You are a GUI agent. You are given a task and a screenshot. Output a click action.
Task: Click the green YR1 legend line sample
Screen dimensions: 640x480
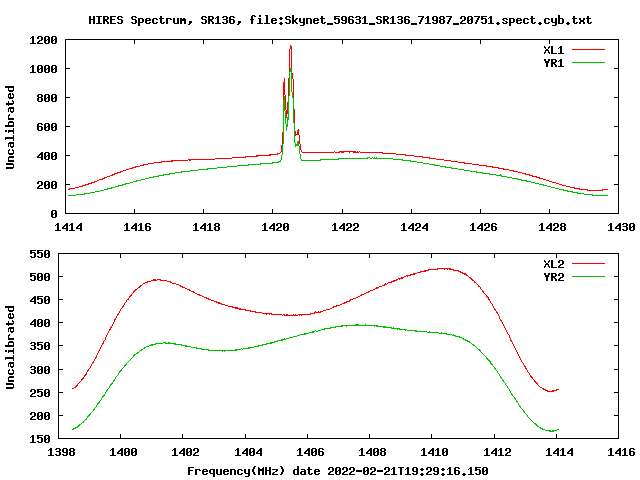(589, 63)
